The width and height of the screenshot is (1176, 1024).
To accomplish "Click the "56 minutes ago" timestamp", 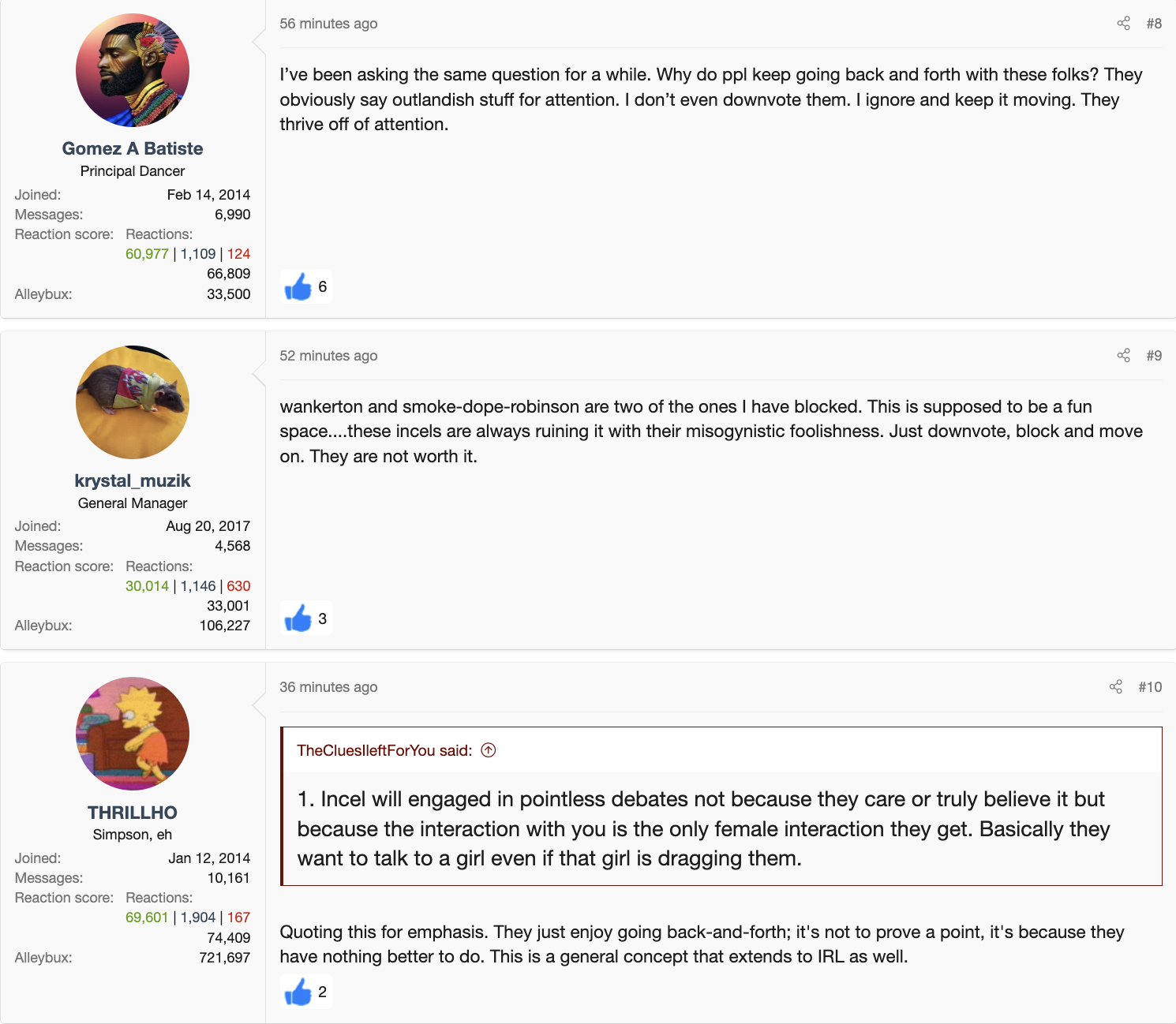I will click(328, 24).
